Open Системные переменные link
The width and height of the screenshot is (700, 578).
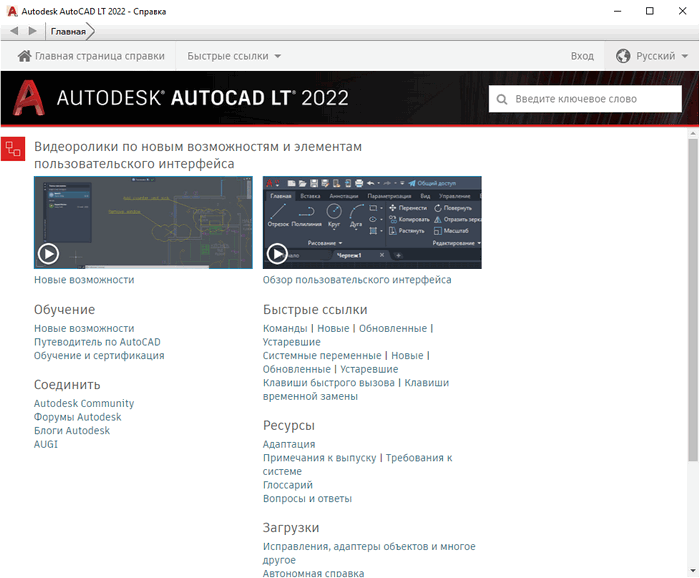tap(322, 356)
